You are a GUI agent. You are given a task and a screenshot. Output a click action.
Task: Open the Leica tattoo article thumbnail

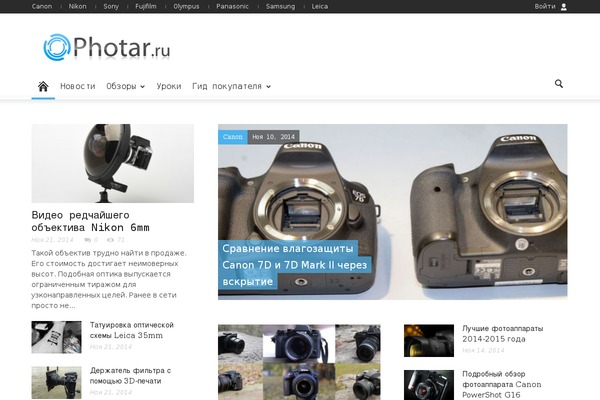[56, 337]
